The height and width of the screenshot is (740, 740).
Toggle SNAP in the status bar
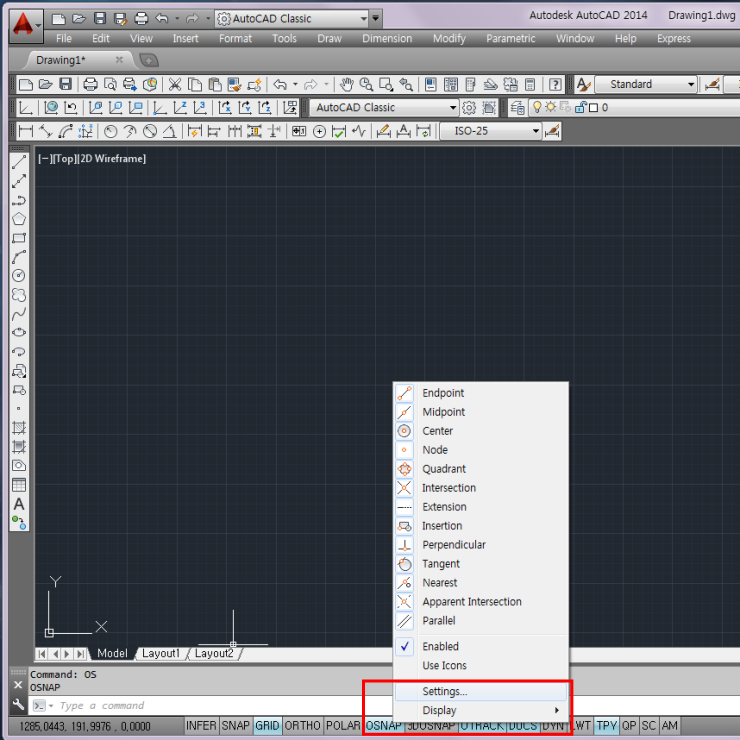coord(235,725)
